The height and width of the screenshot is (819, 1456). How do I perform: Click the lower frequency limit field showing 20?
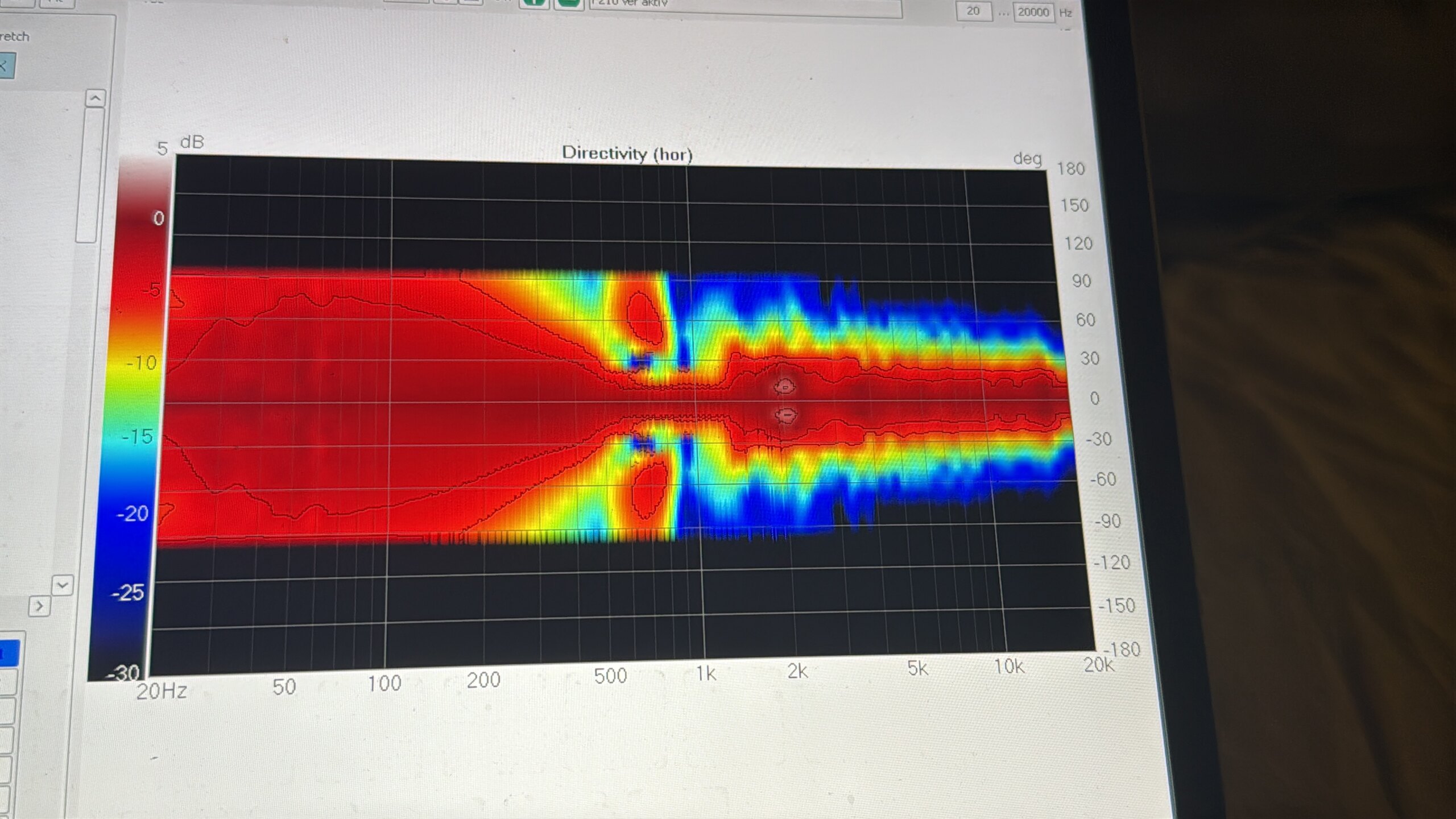coord(973,11)
